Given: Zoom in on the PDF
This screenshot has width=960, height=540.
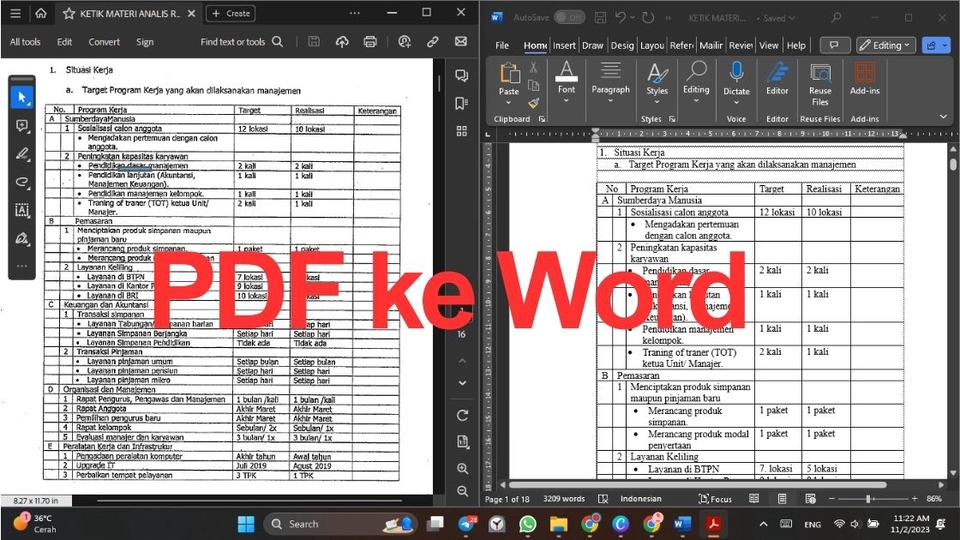Looking at the screenshot, I should [462, 468].
